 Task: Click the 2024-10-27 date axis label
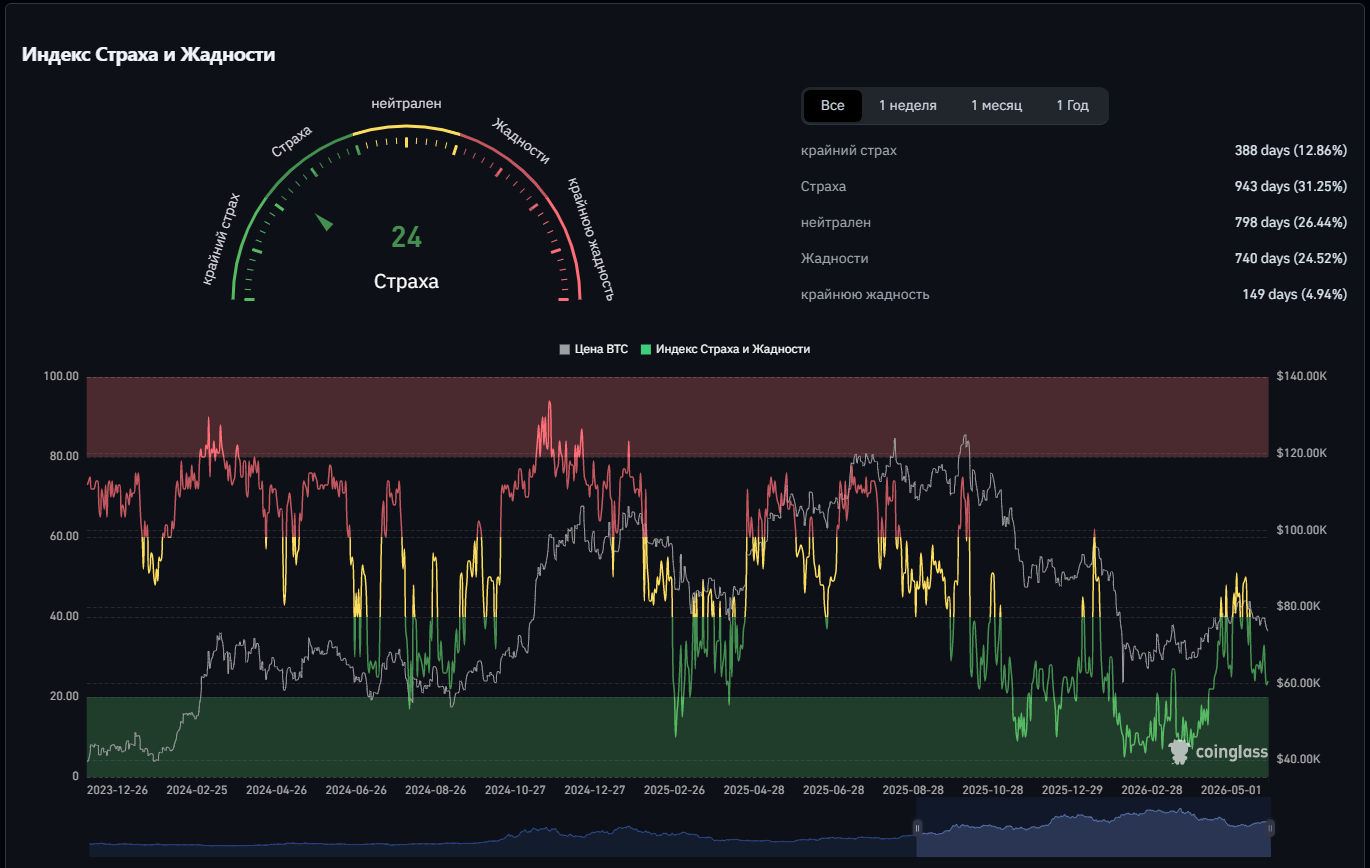(516, 790)
